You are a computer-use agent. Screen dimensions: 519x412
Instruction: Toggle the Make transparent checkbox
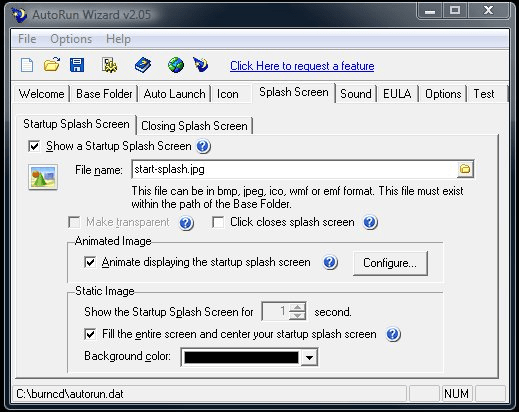pyautogui.click(x=74, y=222)
